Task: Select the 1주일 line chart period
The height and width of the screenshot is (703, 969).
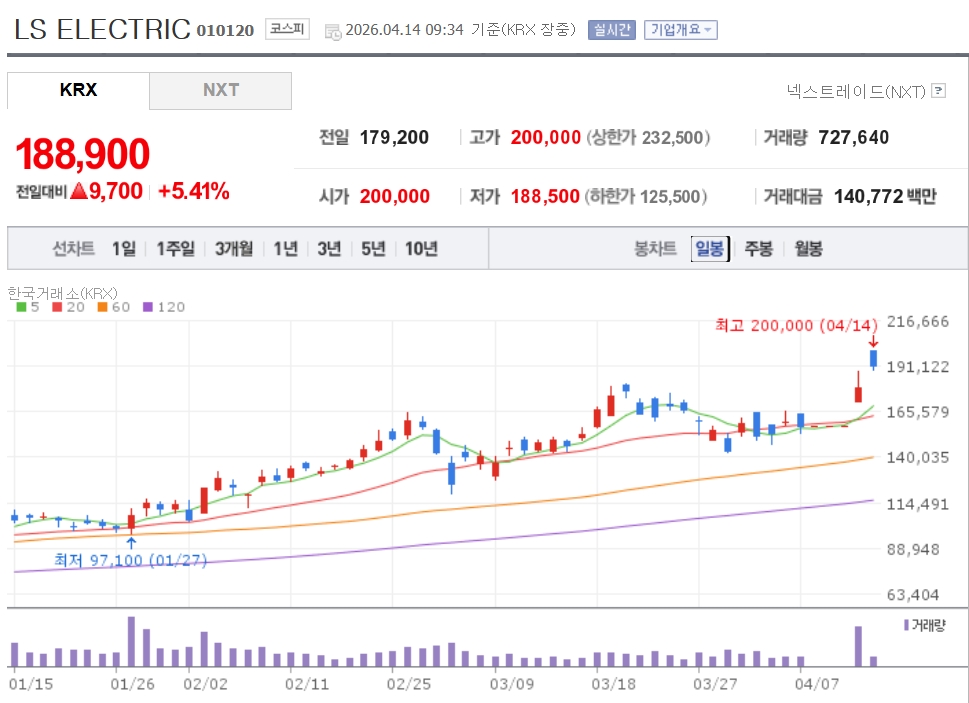Action: point(176,248)
